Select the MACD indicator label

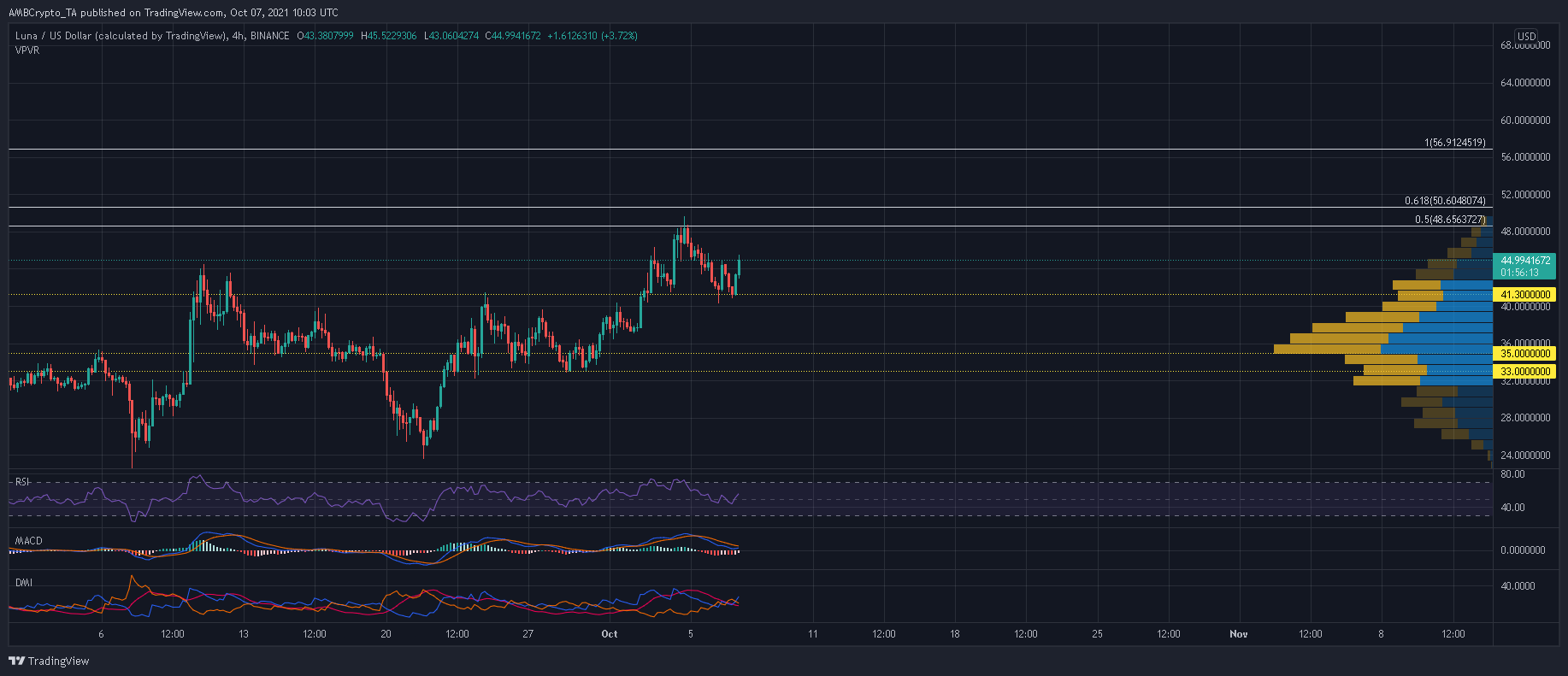[28, 541]
